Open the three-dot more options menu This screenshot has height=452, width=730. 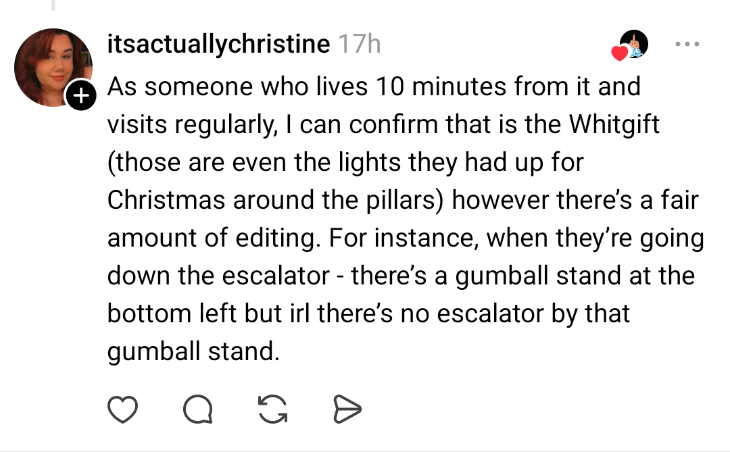tap(688, 45)
